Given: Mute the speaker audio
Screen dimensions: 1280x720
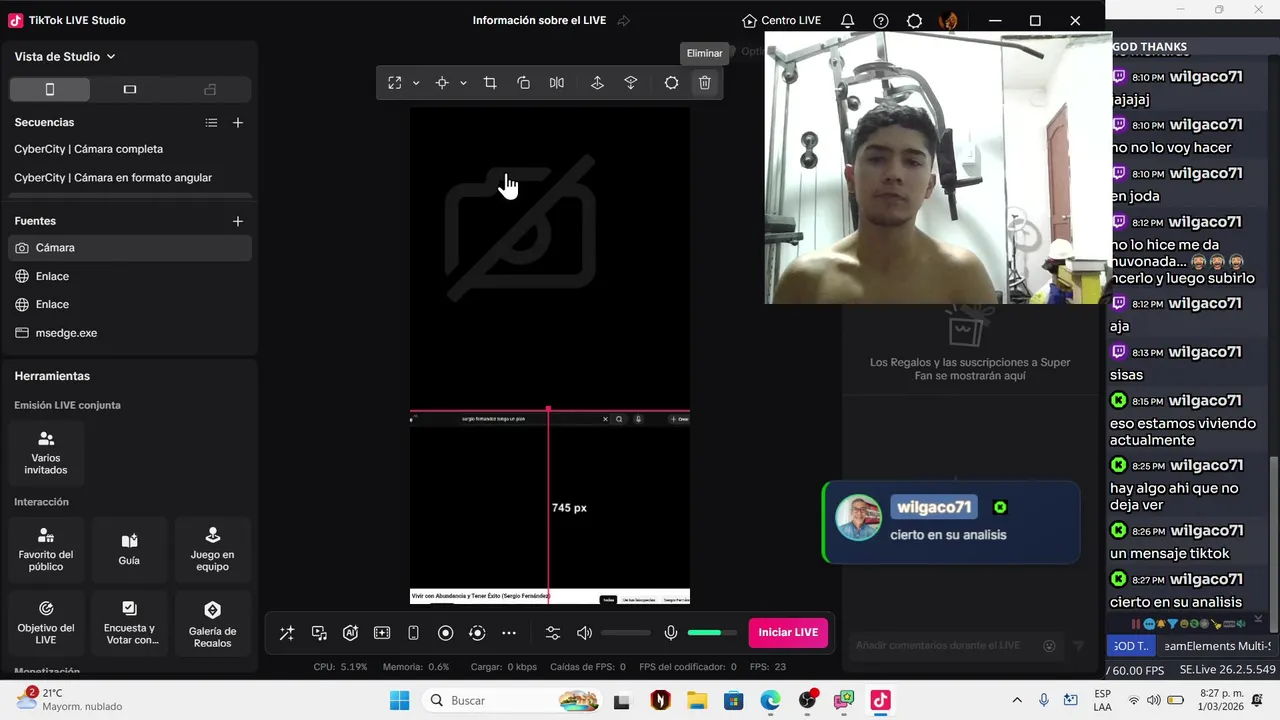Looking at the screenshot, I should pyautogui.click(x=584, y=633).
